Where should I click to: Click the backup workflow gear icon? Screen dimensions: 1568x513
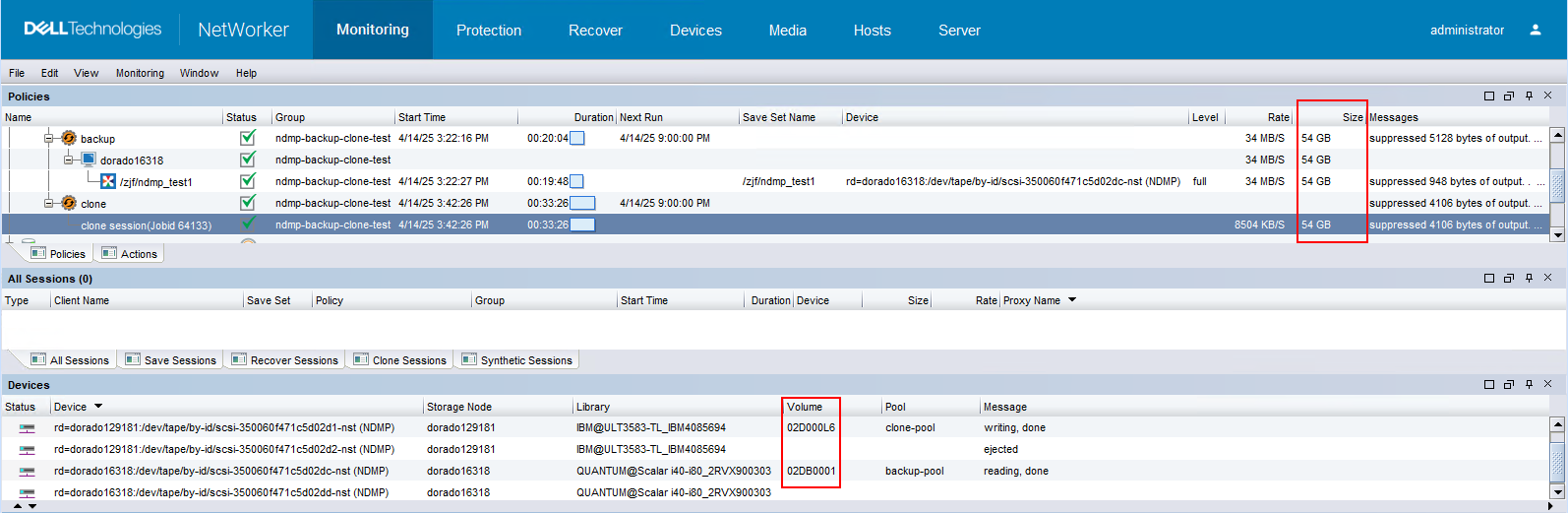tap(69, 138)
